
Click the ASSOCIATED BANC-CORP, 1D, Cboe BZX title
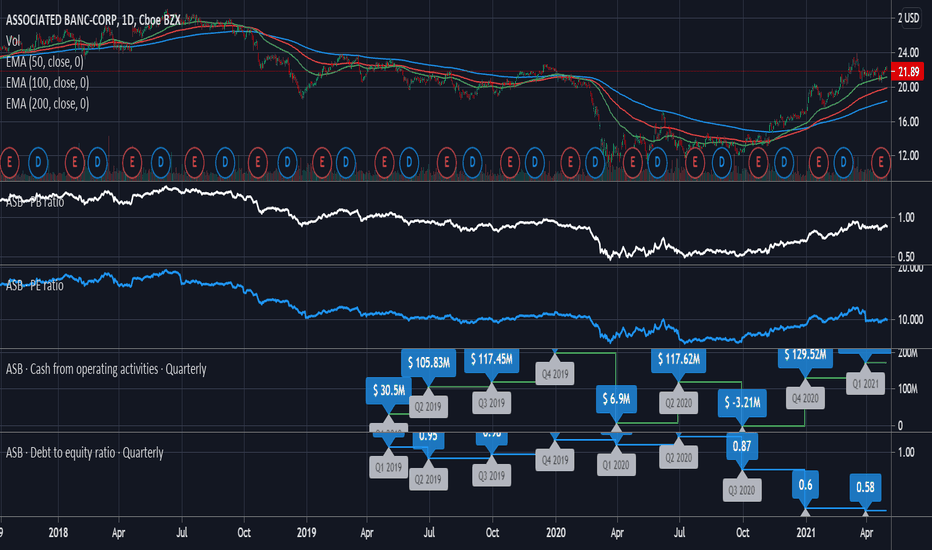coord(93,20)
